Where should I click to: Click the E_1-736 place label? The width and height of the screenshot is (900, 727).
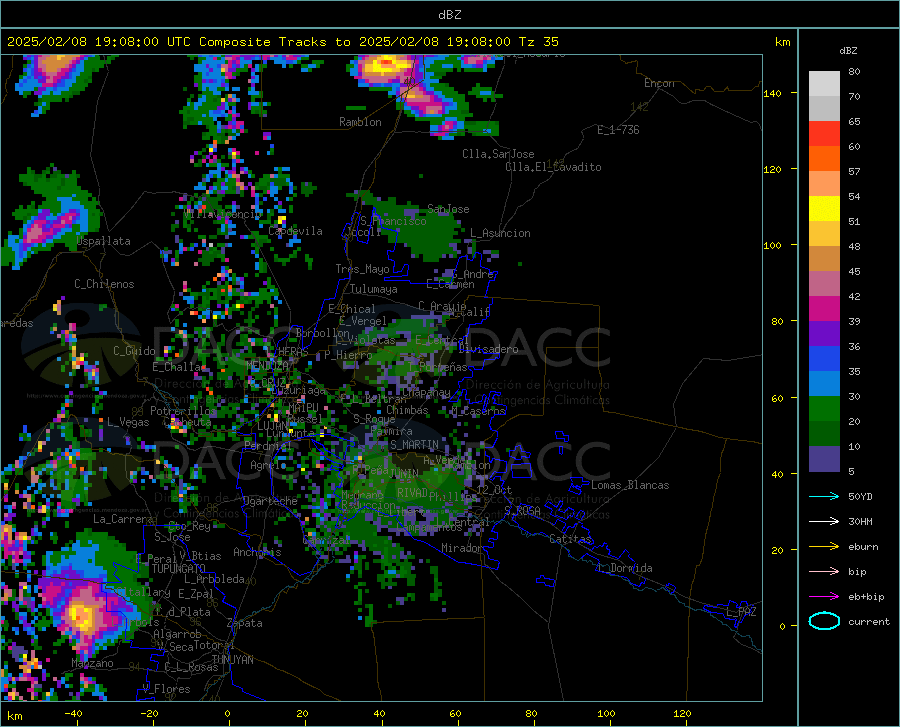618,130
